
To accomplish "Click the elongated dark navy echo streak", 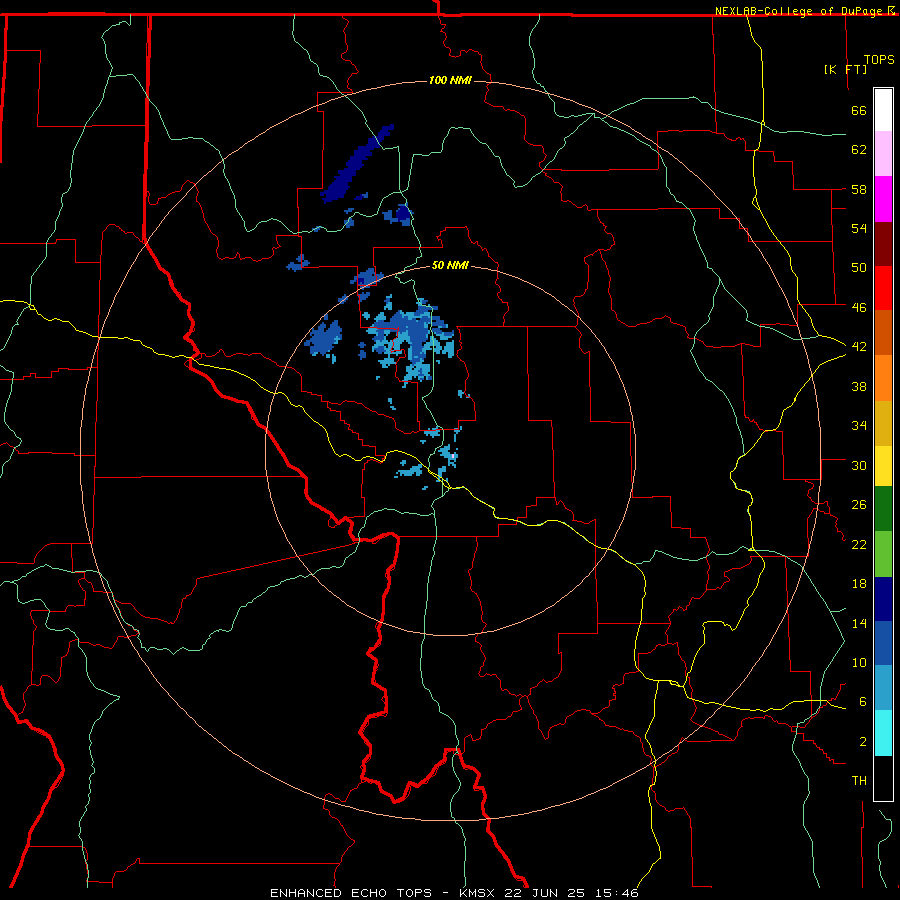I will [356, 164].
